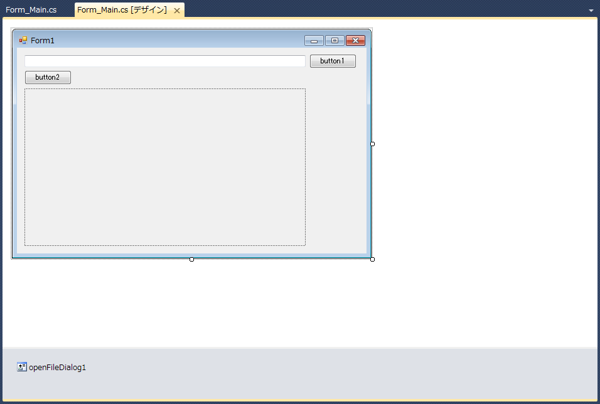This screenshot has height=404, width=600.
Task: Click the Form1 maximize button
Action: coord(334,41)
